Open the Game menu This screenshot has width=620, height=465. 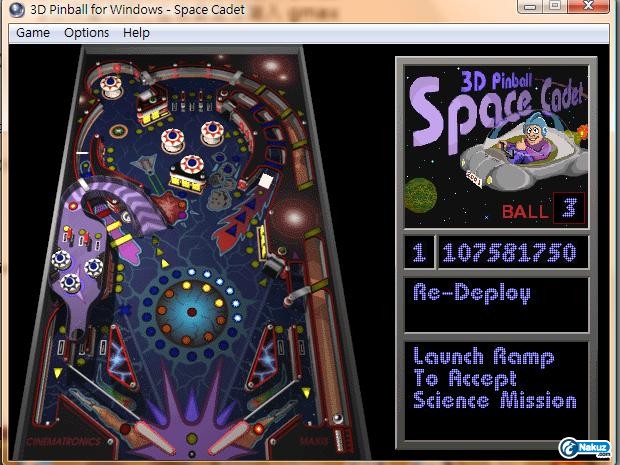[33, 32]
